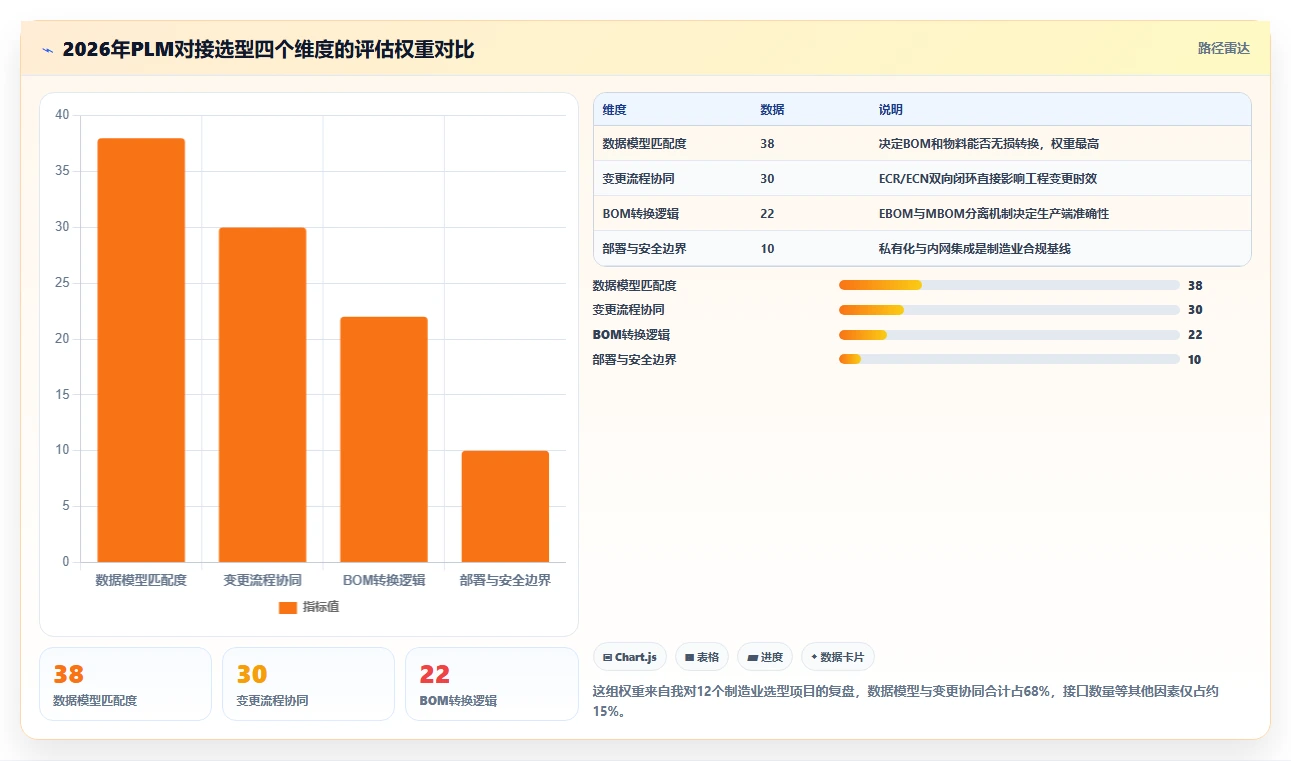Click the description EBOM与MBOM分离机制决定生产端准确性
1291x761 pixels.
(994, 214)
